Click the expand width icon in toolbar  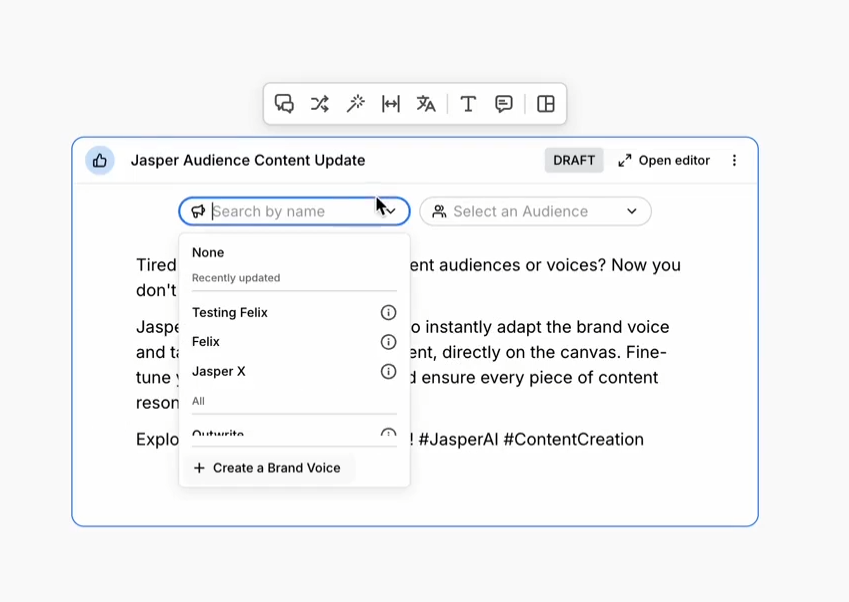(391, 104)
